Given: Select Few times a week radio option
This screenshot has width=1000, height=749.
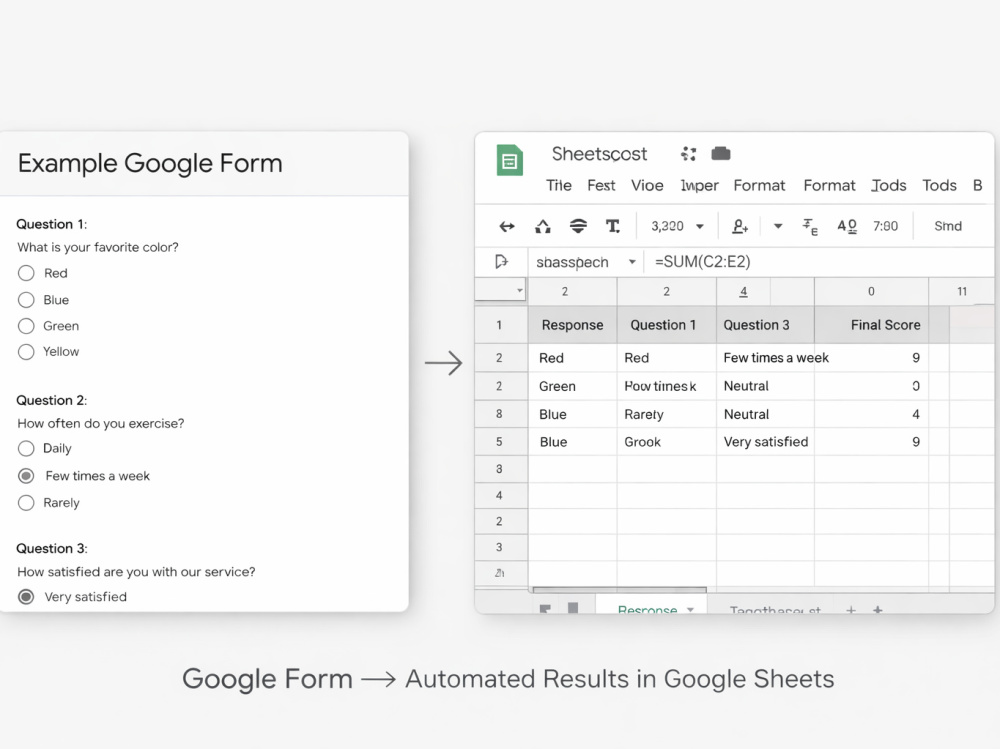Looking at the screenshot, I should click(x=26, y=476).
